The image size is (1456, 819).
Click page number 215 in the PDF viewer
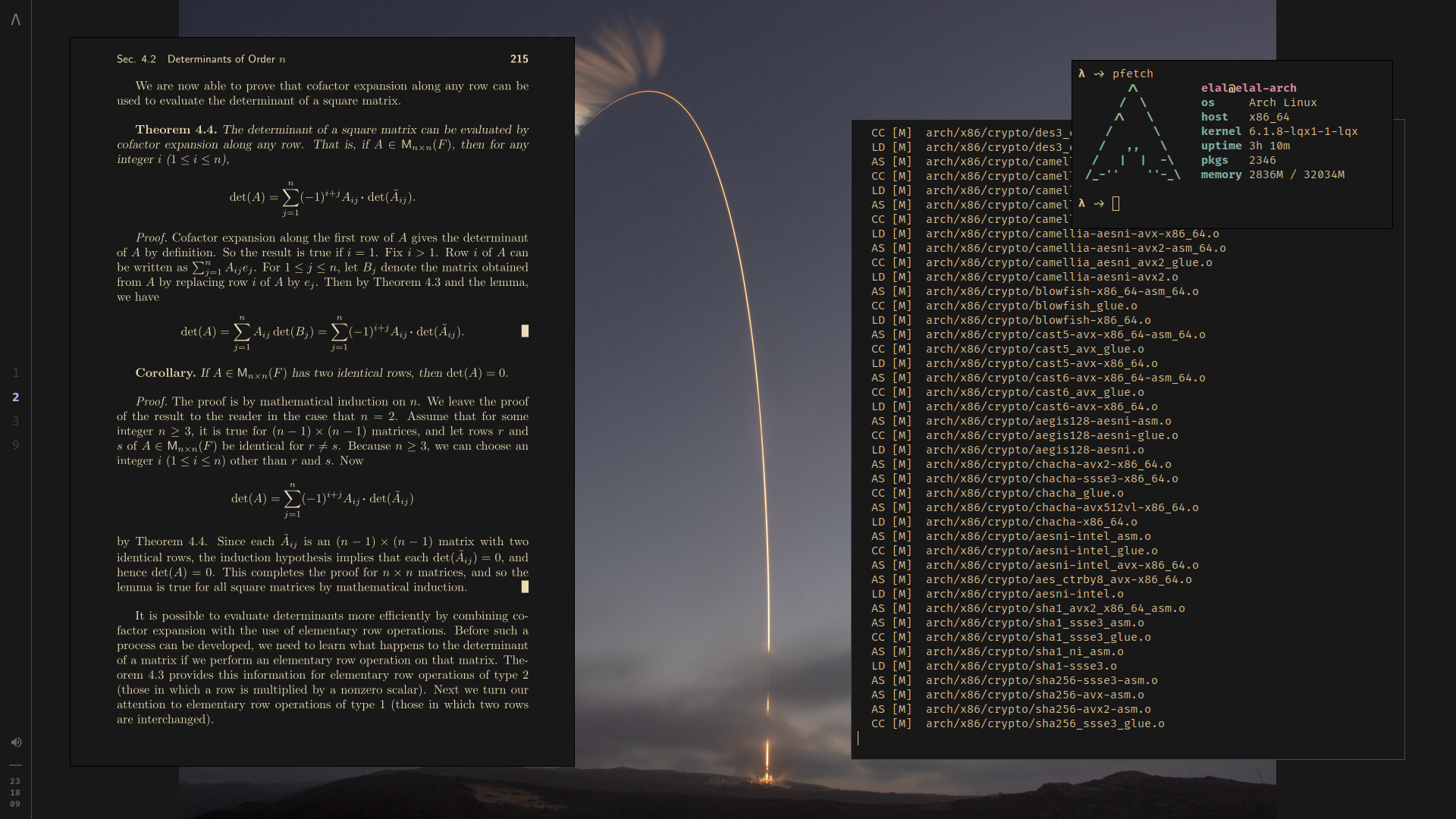519,59
